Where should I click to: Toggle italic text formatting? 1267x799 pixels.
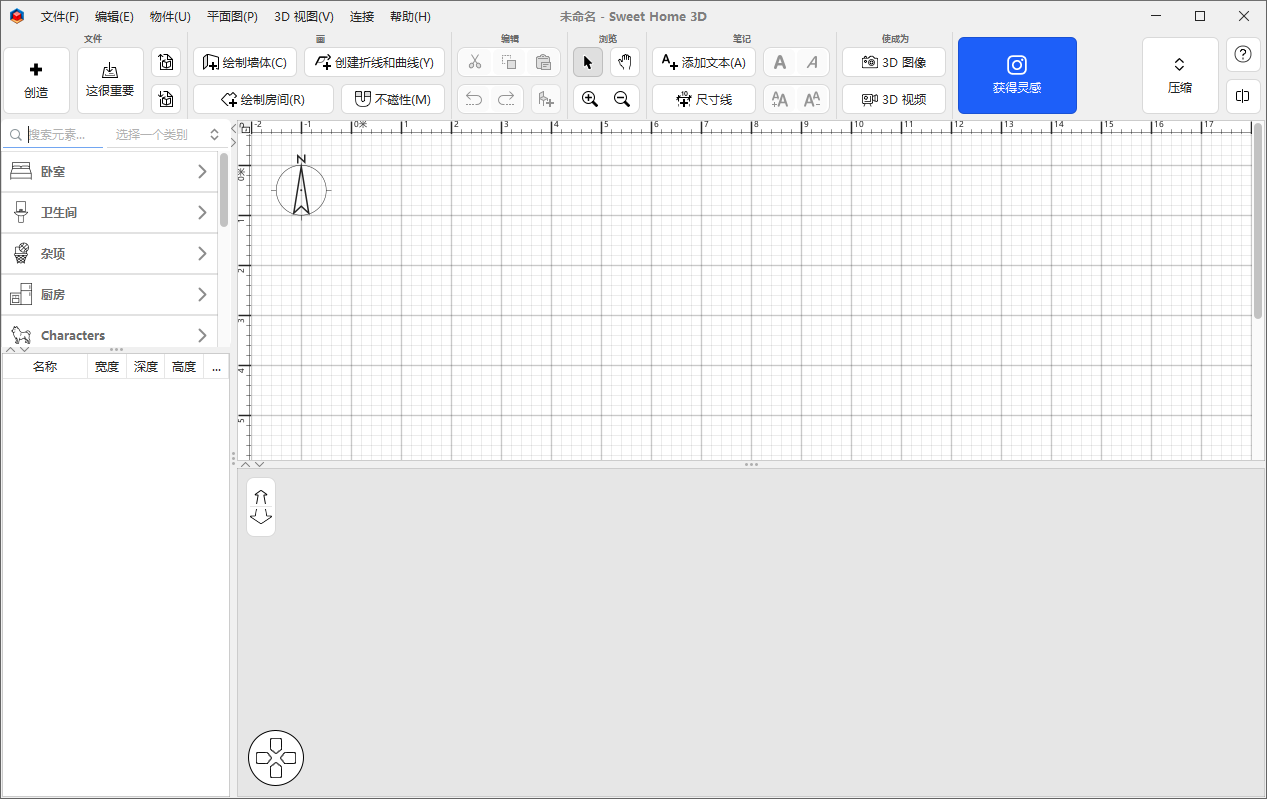point(813,62)
